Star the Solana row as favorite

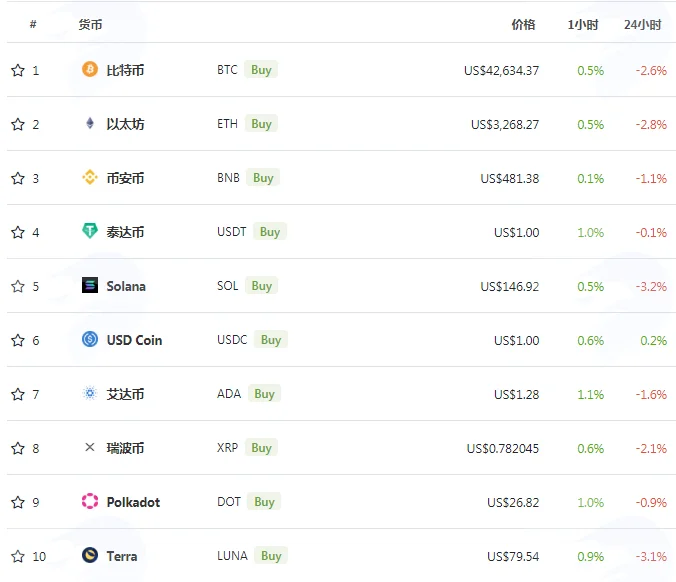(18, 286)
